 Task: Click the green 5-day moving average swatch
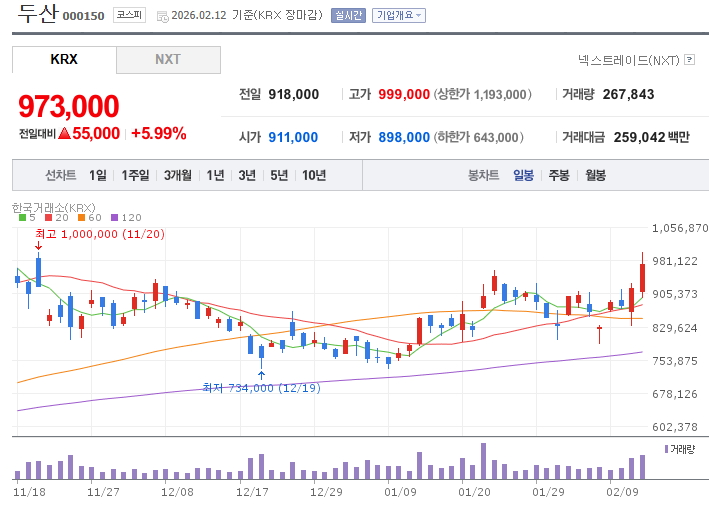click(23, 217)
